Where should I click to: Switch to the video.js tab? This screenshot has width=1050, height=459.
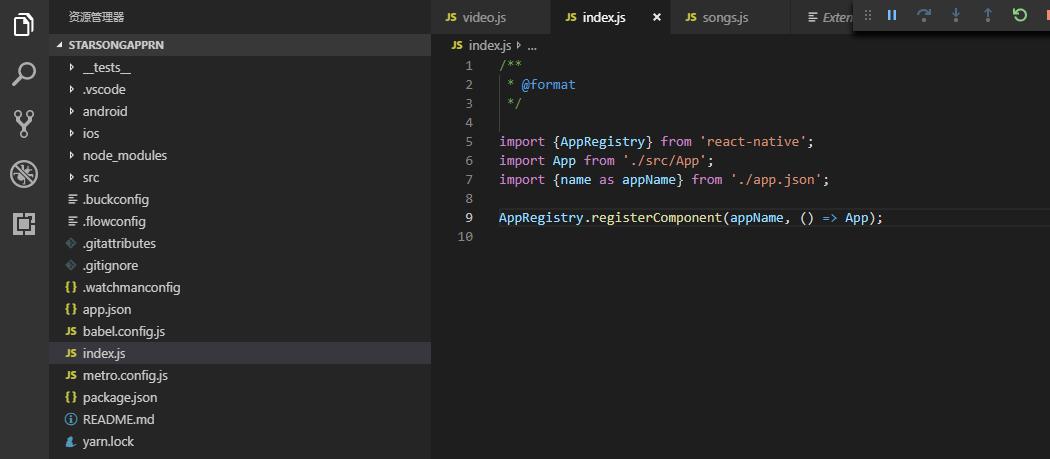pyautogui.click(x=485, y=17)
